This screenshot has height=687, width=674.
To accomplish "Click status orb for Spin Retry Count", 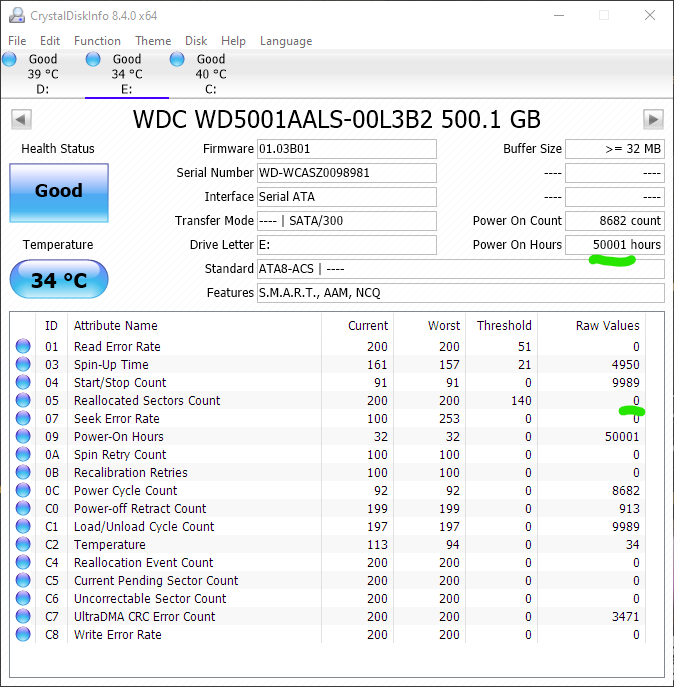I will [23, 454].
